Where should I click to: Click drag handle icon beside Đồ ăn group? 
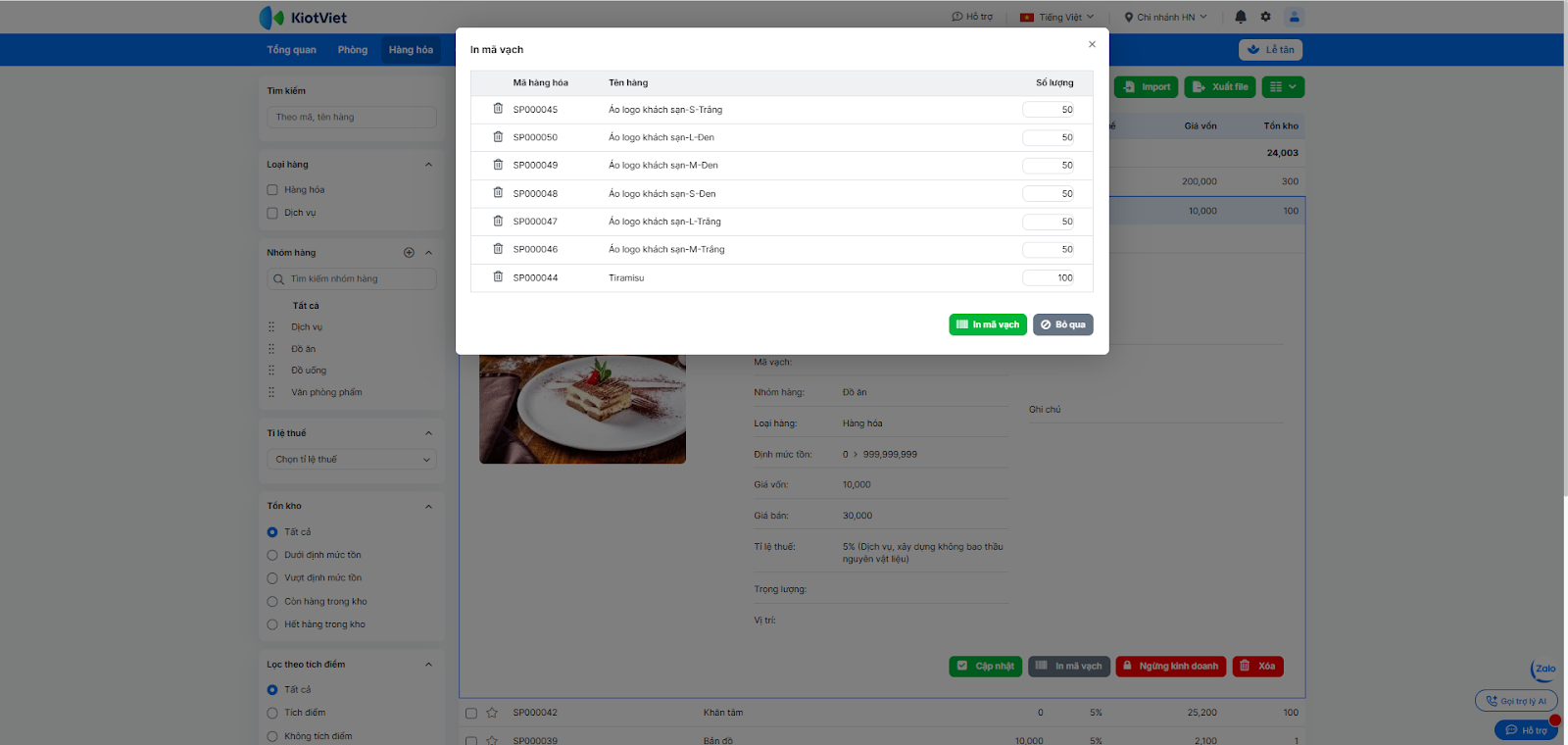tap(271, 348)
